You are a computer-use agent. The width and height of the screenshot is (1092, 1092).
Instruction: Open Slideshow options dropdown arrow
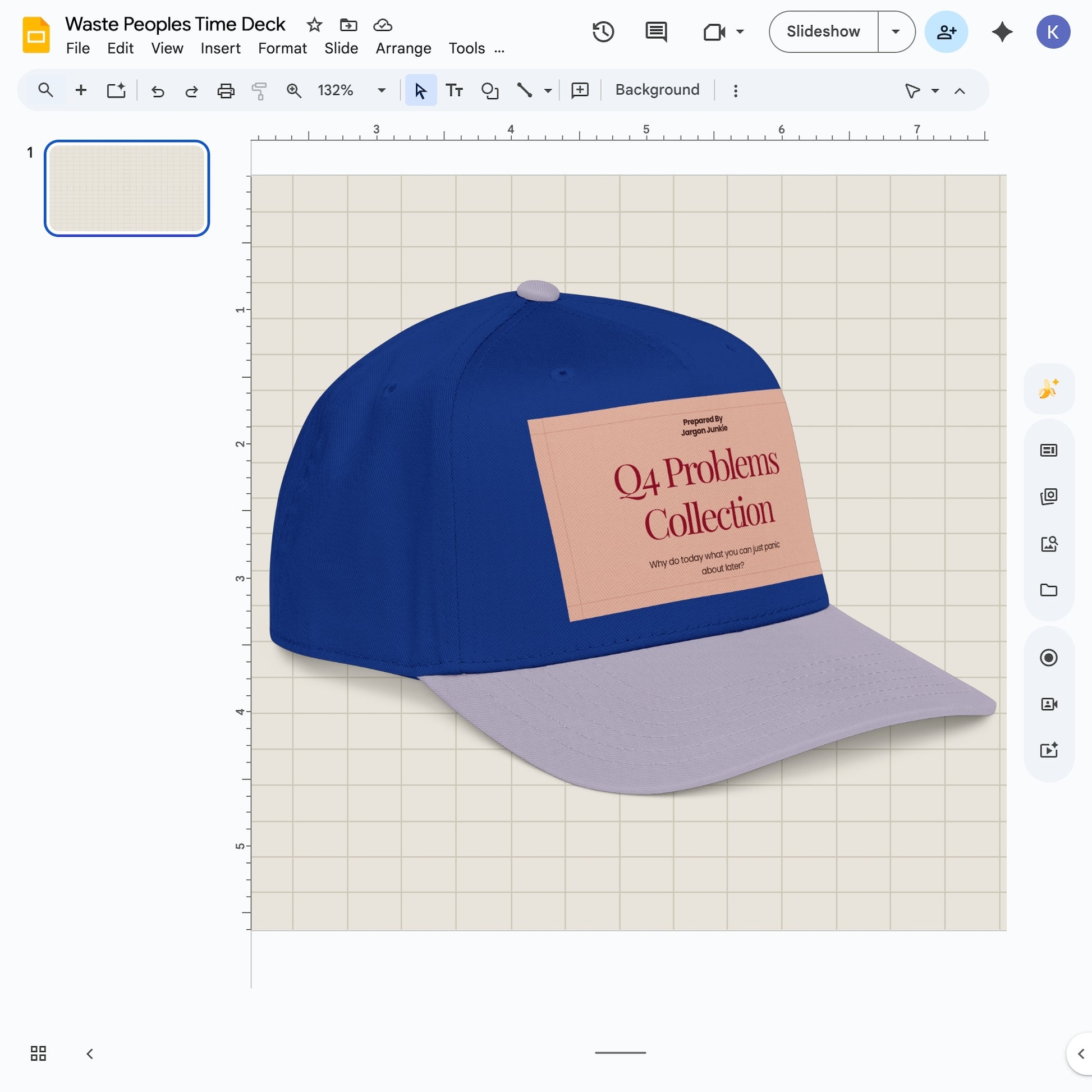pos(896,31)
